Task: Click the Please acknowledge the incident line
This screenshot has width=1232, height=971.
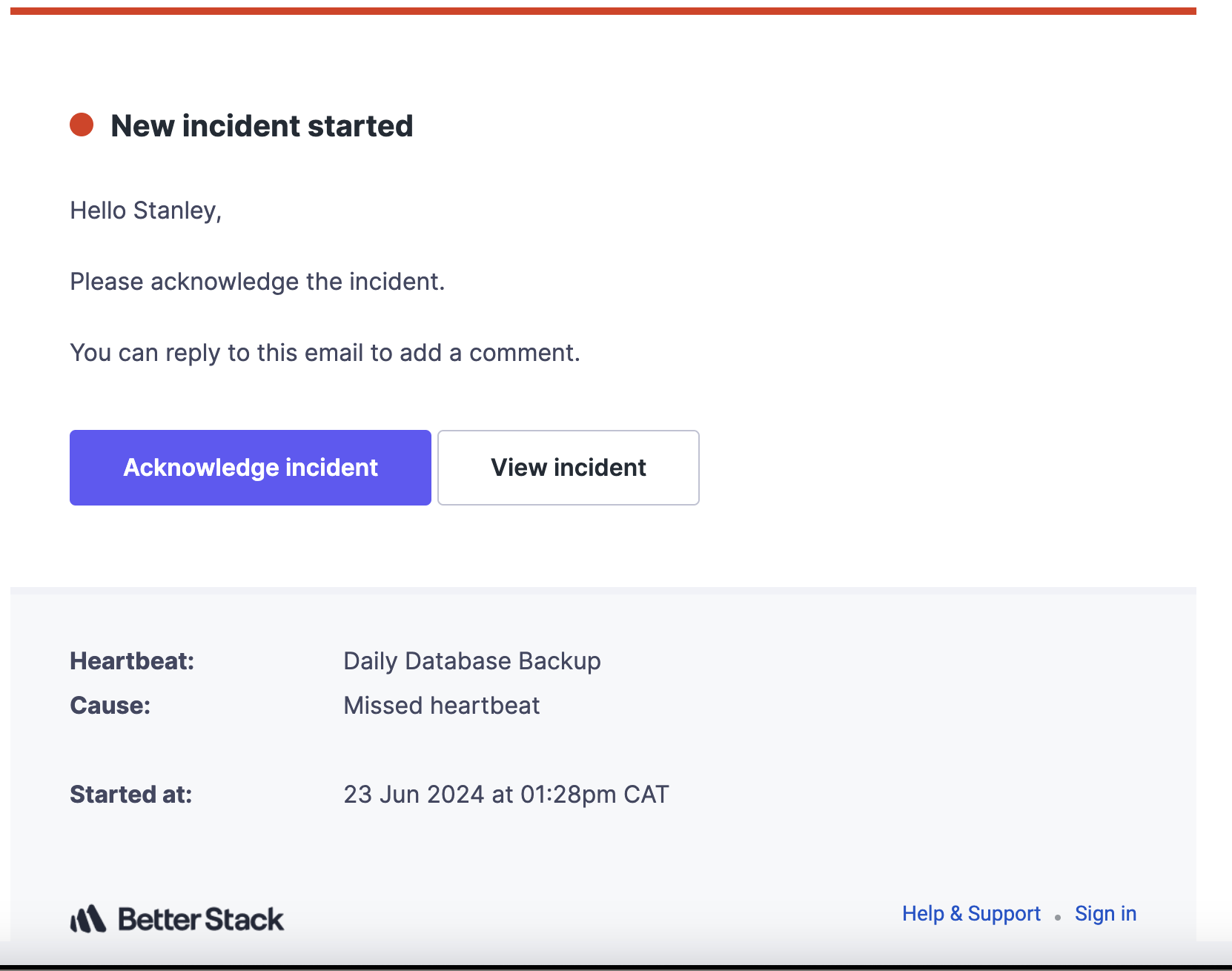Action: click(257, 282)
